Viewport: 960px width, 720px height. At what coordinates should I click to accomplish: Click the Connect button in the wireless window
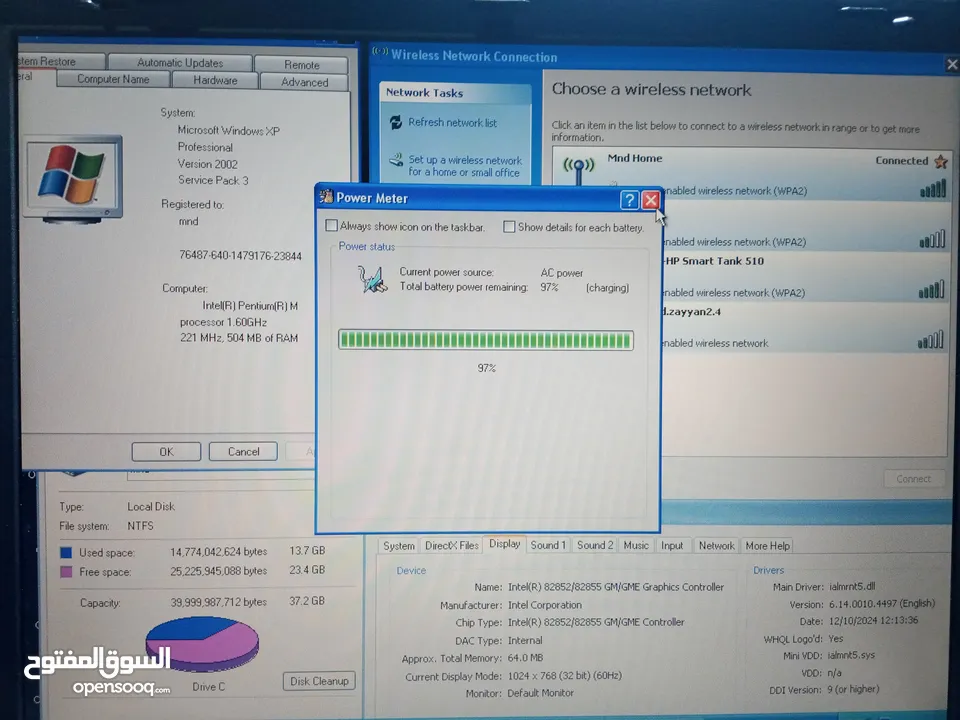click(913, 479)
